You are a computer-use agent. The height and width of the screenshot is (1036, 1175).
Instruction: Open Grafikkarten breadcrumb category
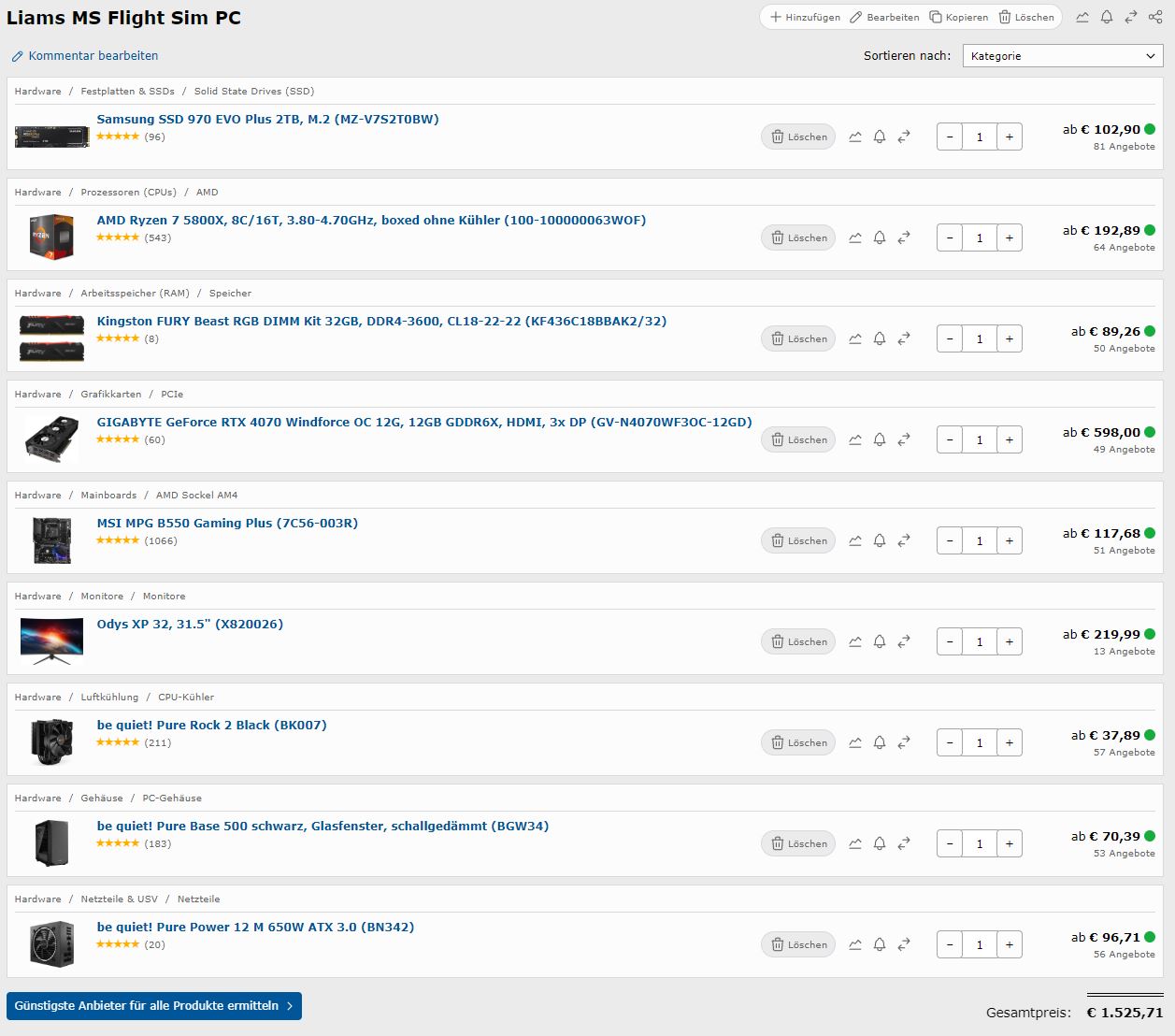(x=111, y=394)
